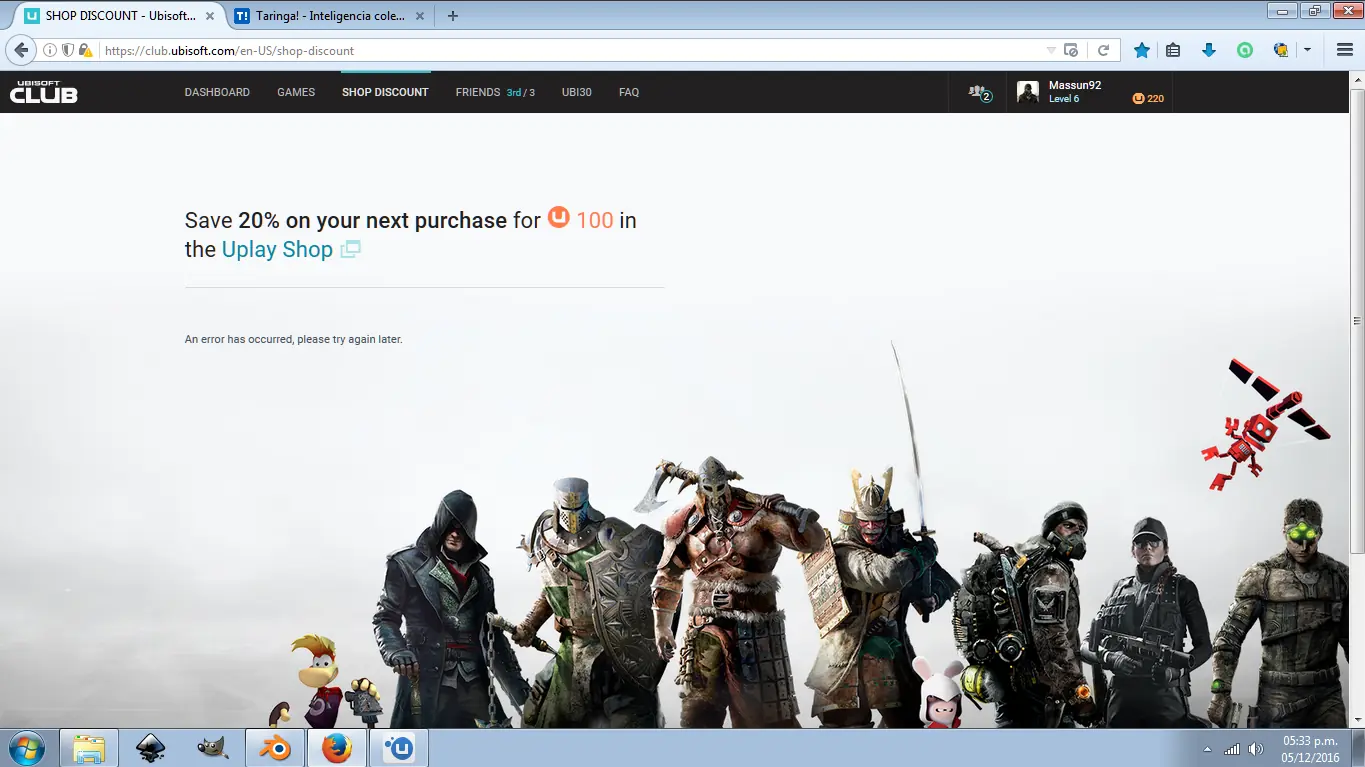Click the Level 6 label
1365x767 pixels.
click(1064, 99)
